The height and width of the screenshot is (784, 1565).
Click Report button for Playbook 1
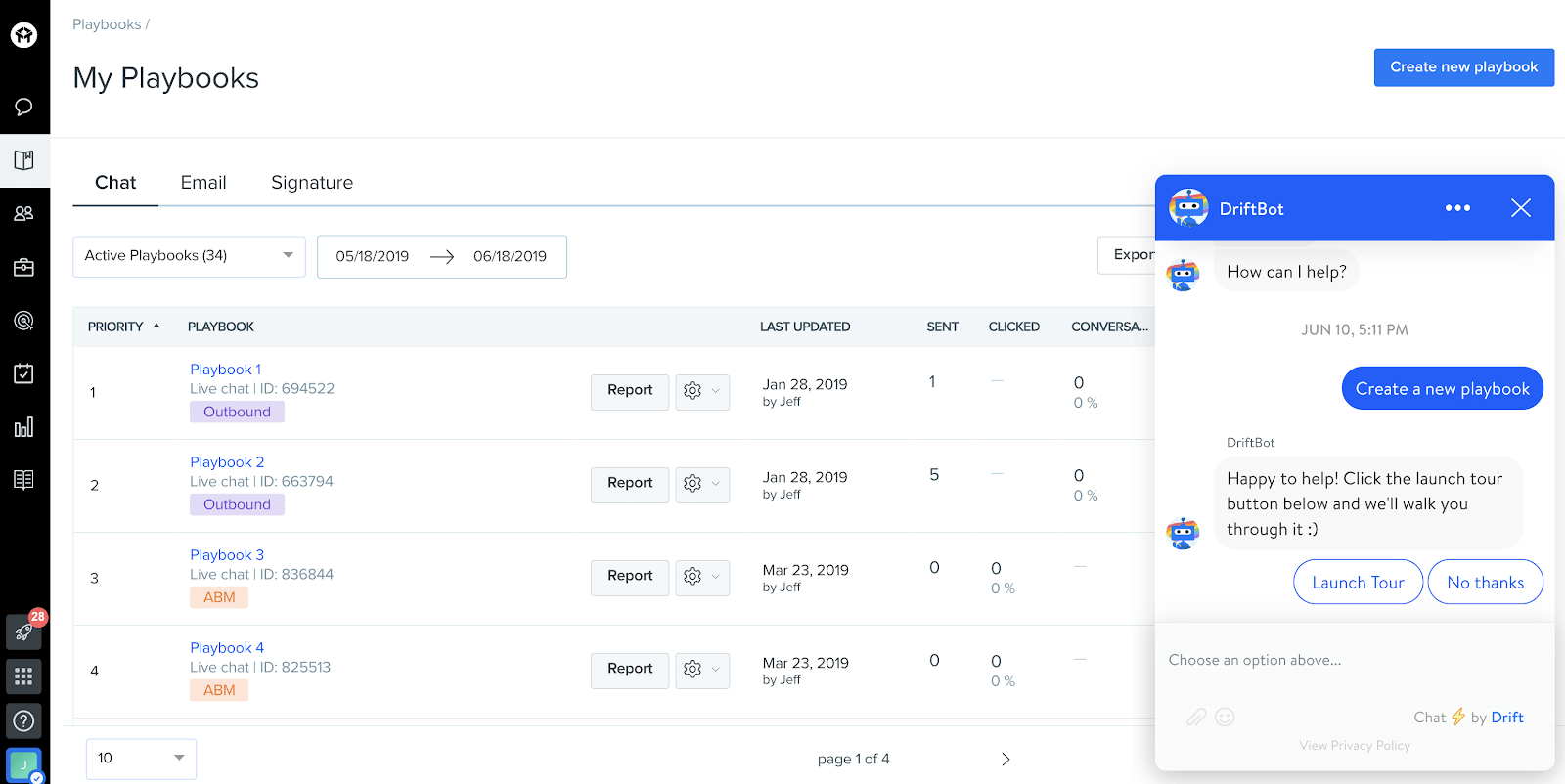pyautogui.click(x=630, y=392)
